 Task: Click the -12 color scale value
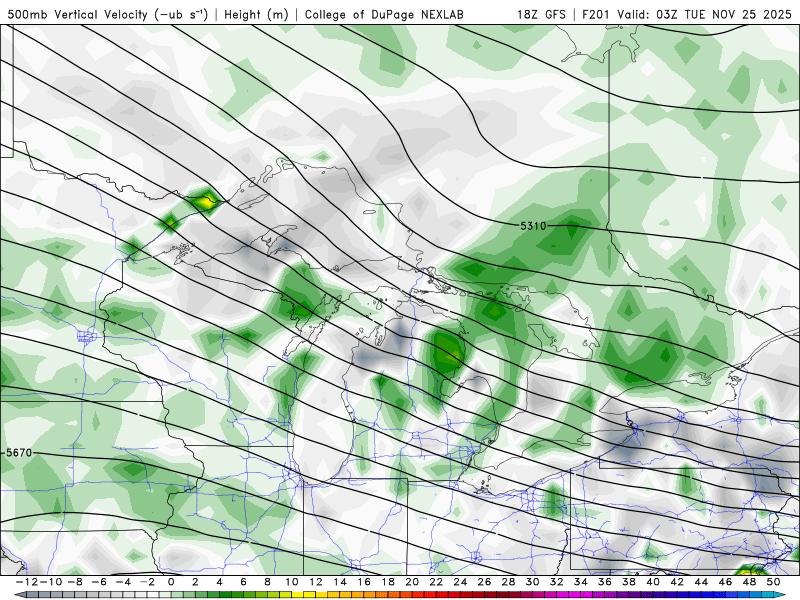click(28, 582)
